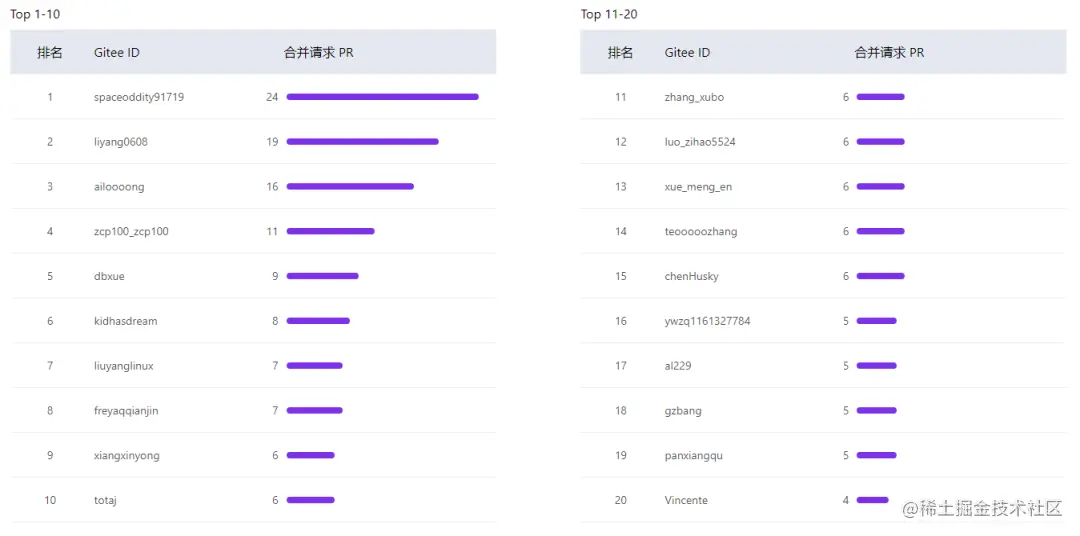Click the left table 排名 column header
The width and height of the screenshot is (1080, 536).
[x=50, y=53]
